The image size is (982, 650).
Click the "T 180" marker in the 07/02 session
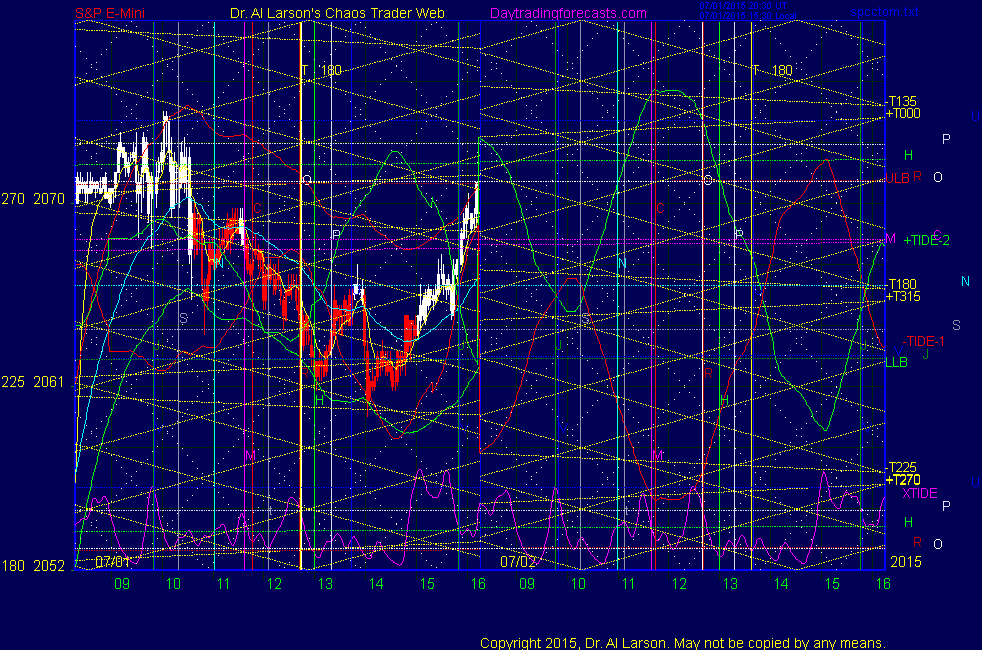pyautogui.click(x=772, y=70)
